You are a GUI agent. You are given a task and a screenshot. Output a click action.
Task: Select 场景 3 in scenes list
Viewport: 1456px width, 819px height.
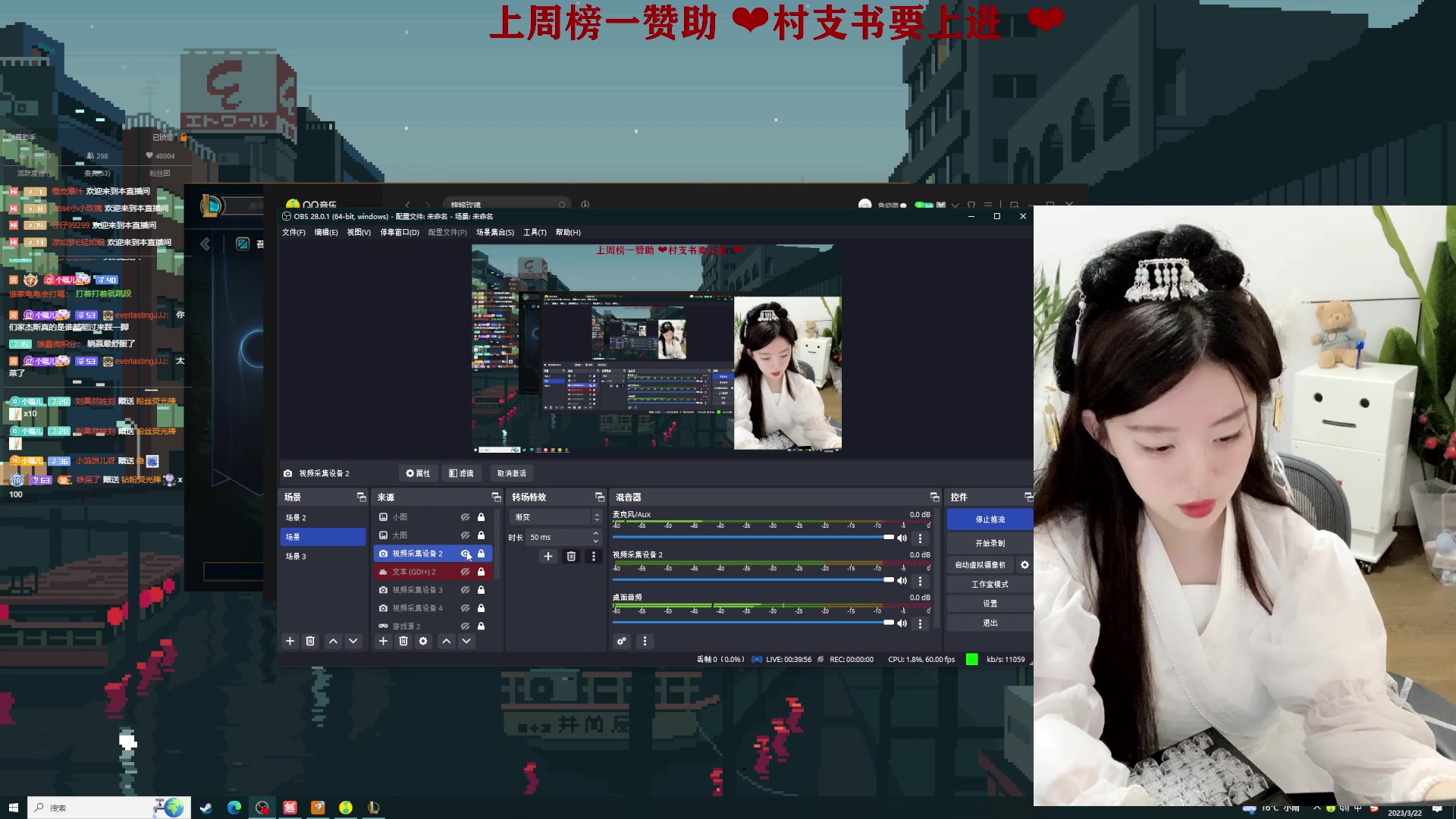(x=323, y=557)
